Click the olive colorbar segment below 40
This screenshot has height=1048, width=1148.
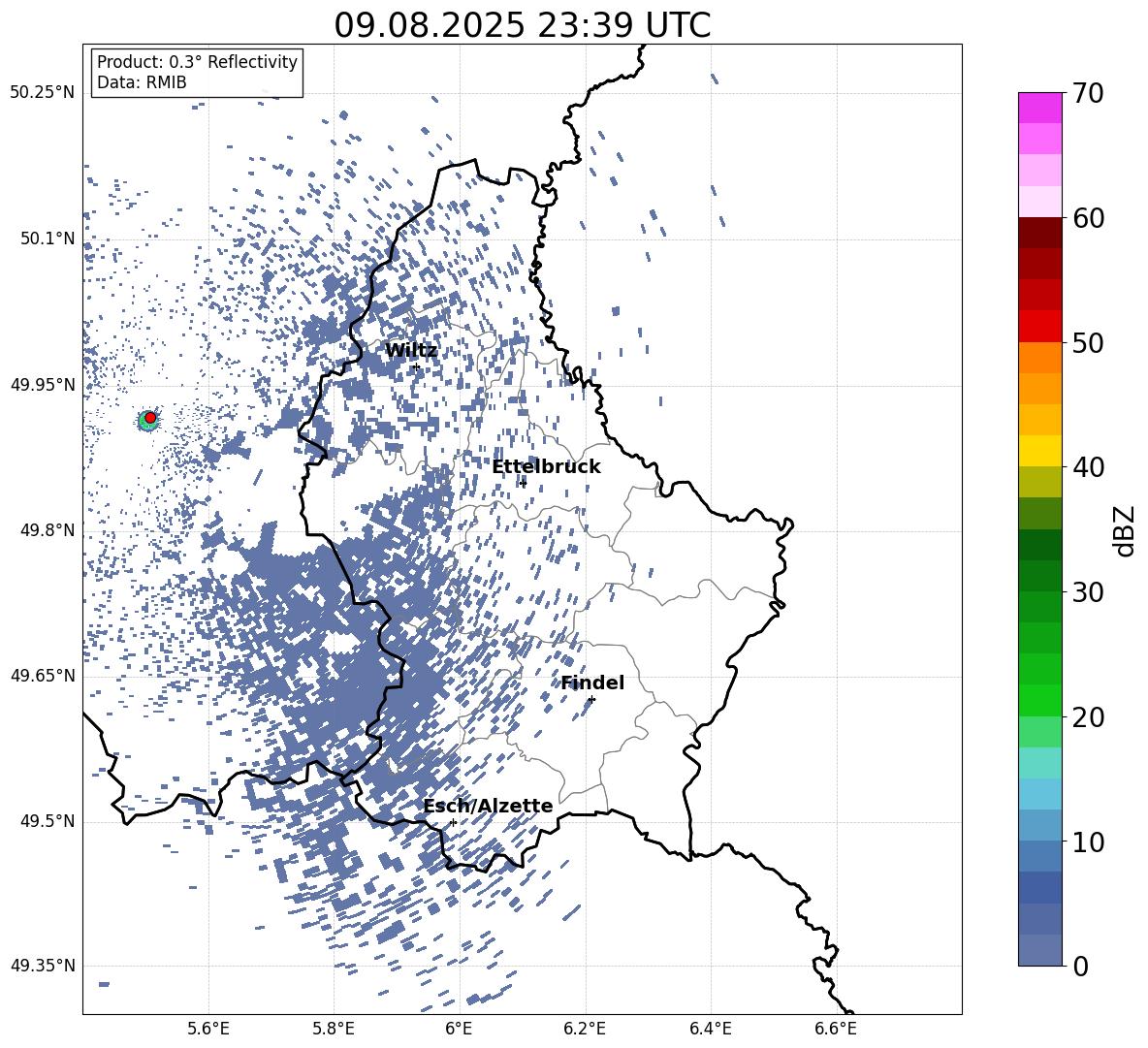click(1040, 482)
